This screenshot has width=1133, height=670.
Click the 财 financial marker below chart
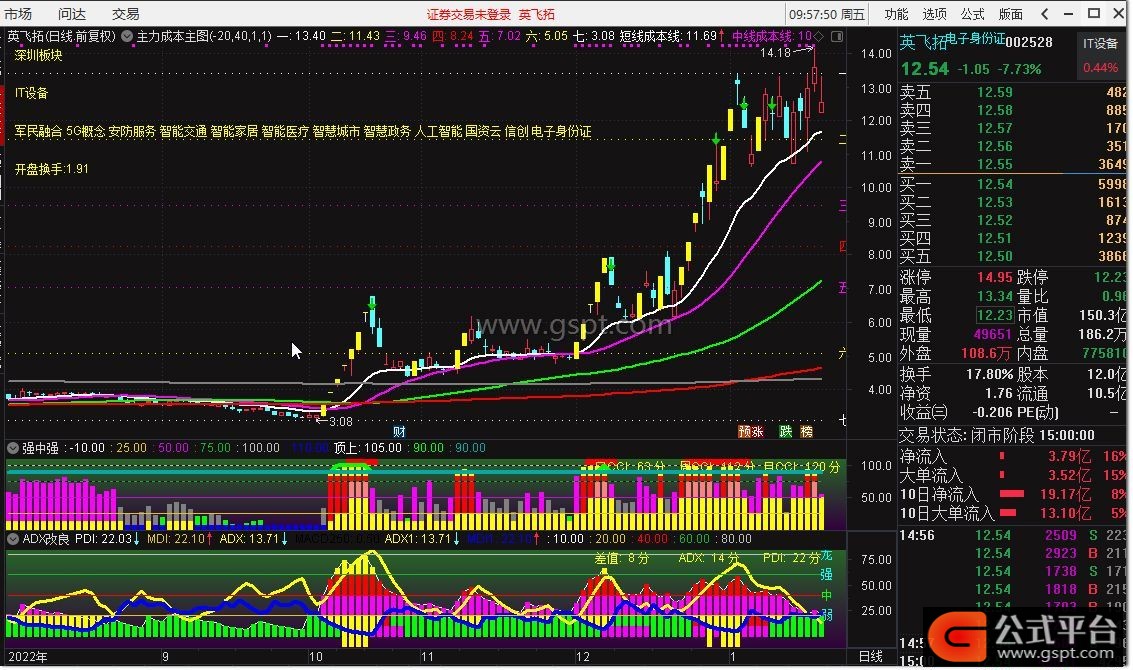[399, 431]
